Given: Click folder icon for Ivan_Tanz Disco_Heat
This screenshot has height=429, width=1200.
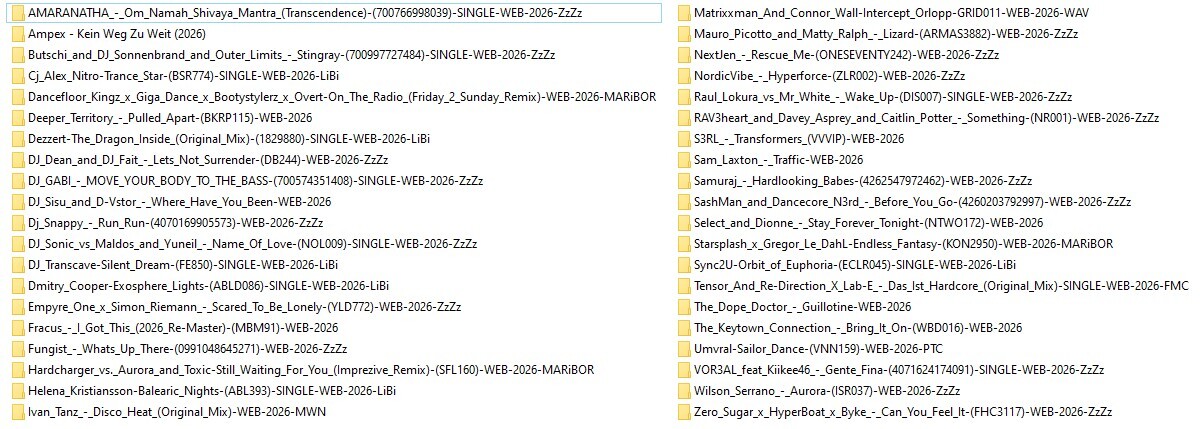Looking at the screenshot, I should [x=18, y=412].
